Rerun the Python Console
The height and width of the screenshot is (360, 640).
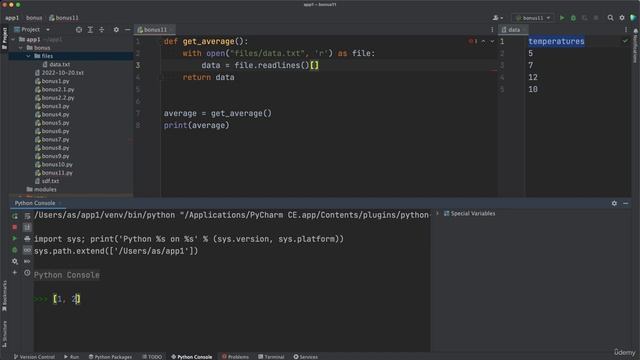tap(15, 216)
